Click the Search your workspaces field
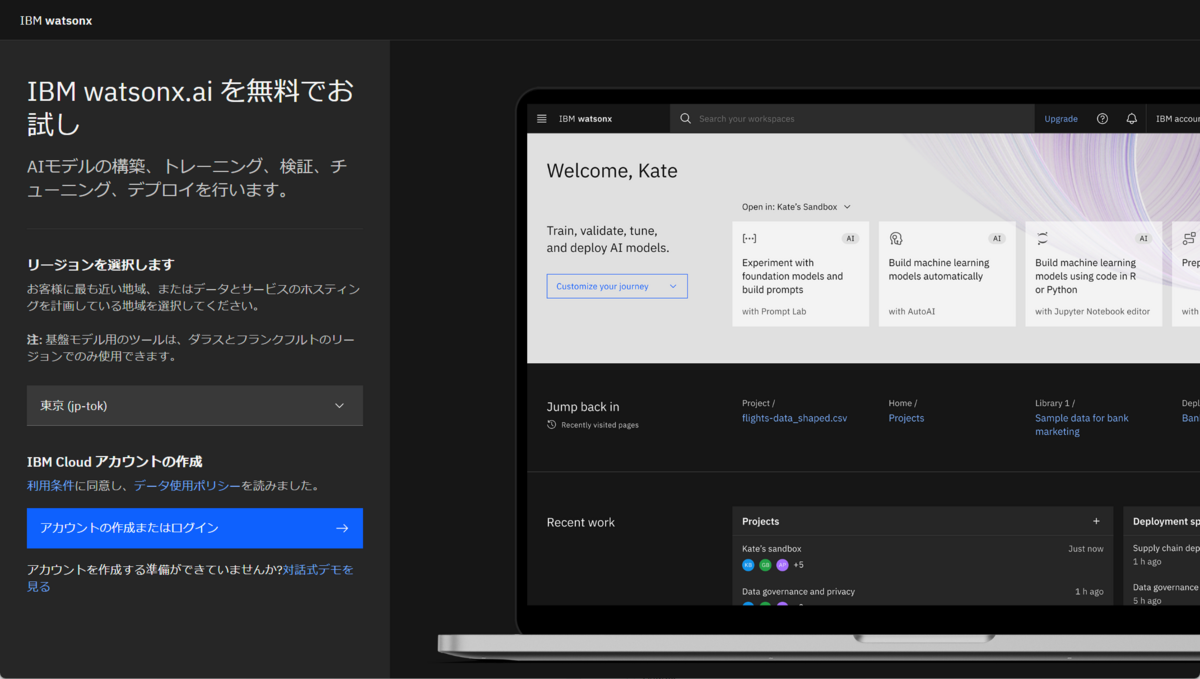1200x679 pixels. click(x=852, y=118)
